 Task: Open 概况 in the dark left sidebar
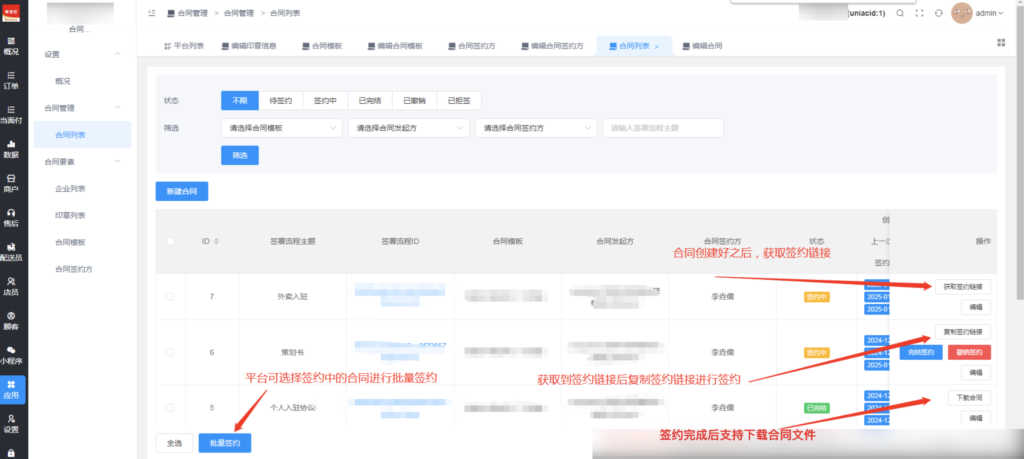click(11, 46)
